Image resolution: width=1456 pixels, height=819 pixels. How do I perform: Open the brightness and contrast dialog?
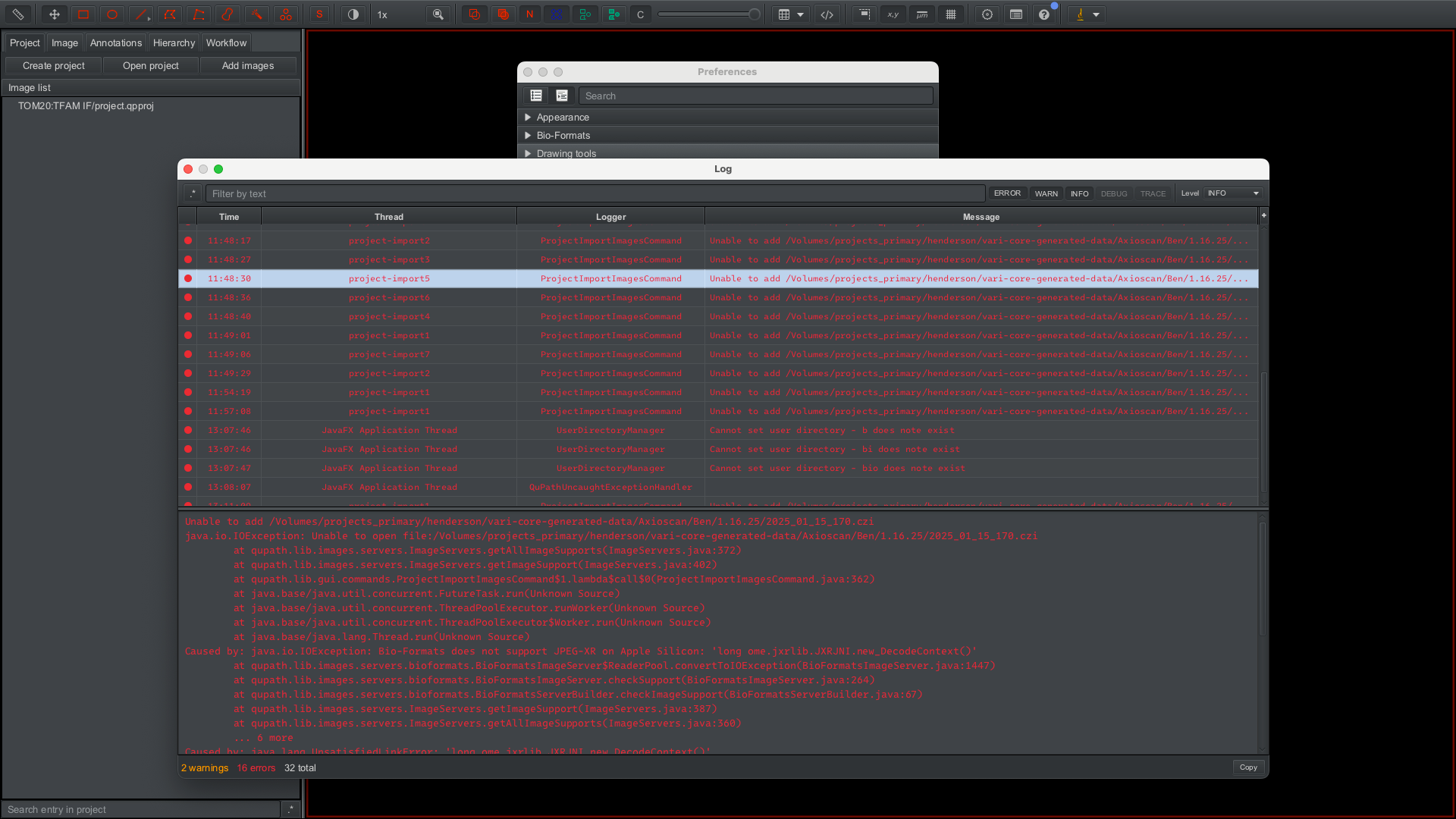coord(353,14)
